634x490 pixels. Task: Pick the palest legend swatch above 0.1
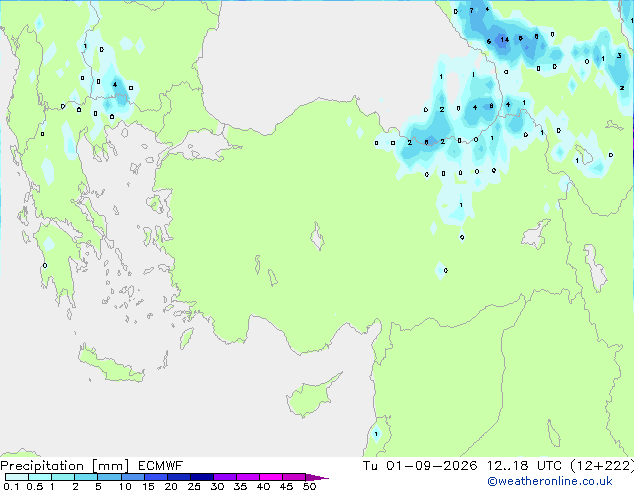tap(17, 477)
